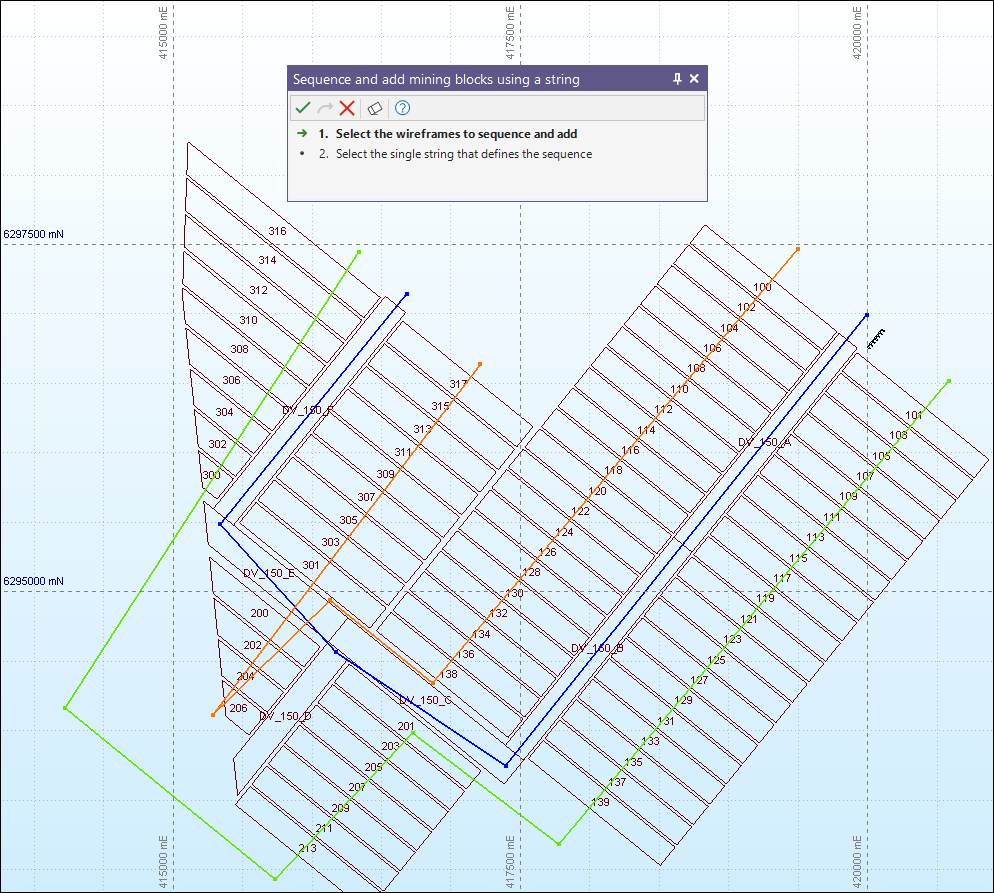Image resolution: width=994 pixels, height=893 pixels.
Task: Select mining block labelled 135
Action: (x=633, y=762)
